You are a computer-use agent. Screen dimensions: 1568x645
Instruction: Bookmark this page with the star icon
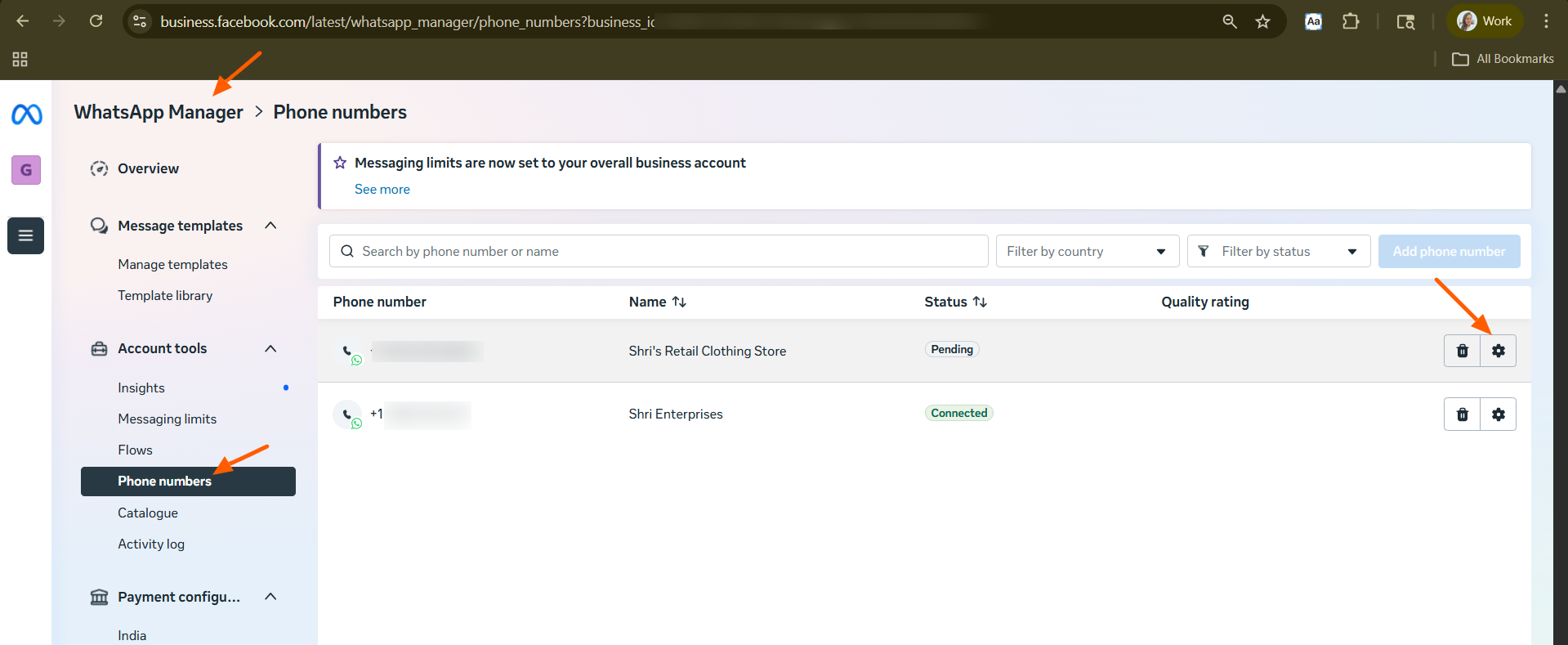[x=1263, y=21]
